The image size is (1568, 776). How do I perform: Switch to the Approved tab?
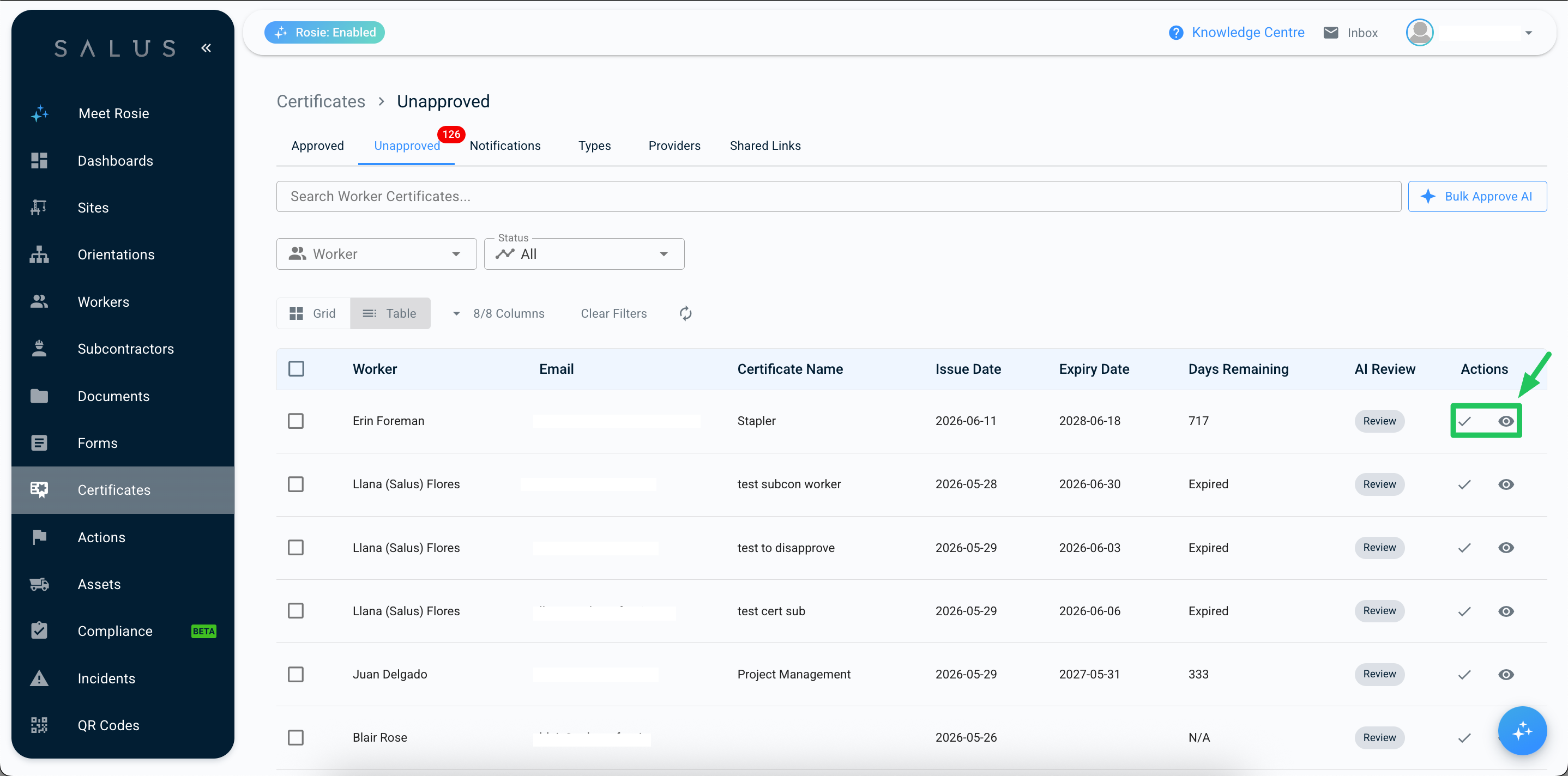tap(317, 146)
